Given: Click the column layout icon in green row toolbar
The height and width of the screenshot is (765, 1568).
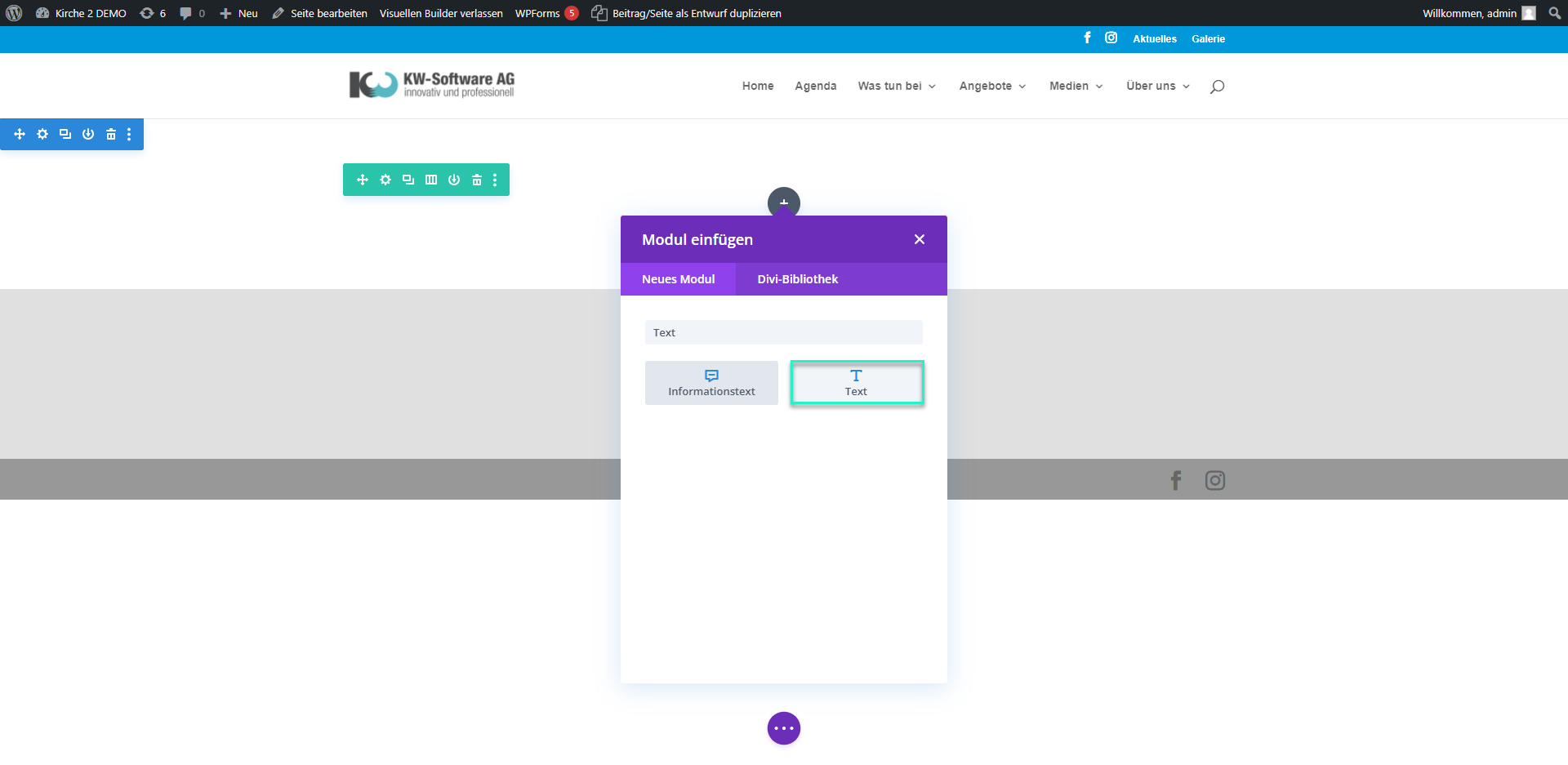Looking at the screenshot, I should pos(431,180).
